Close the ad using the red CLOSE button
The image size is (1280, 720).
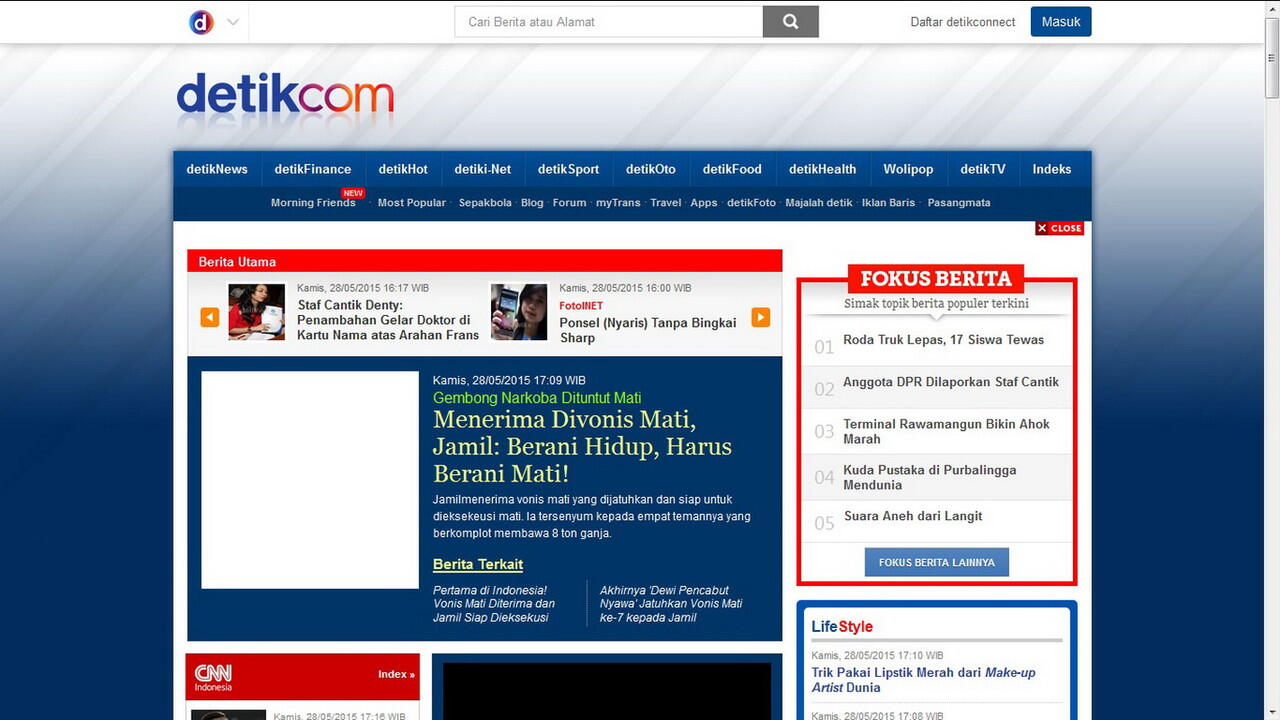pos(1060,228)
